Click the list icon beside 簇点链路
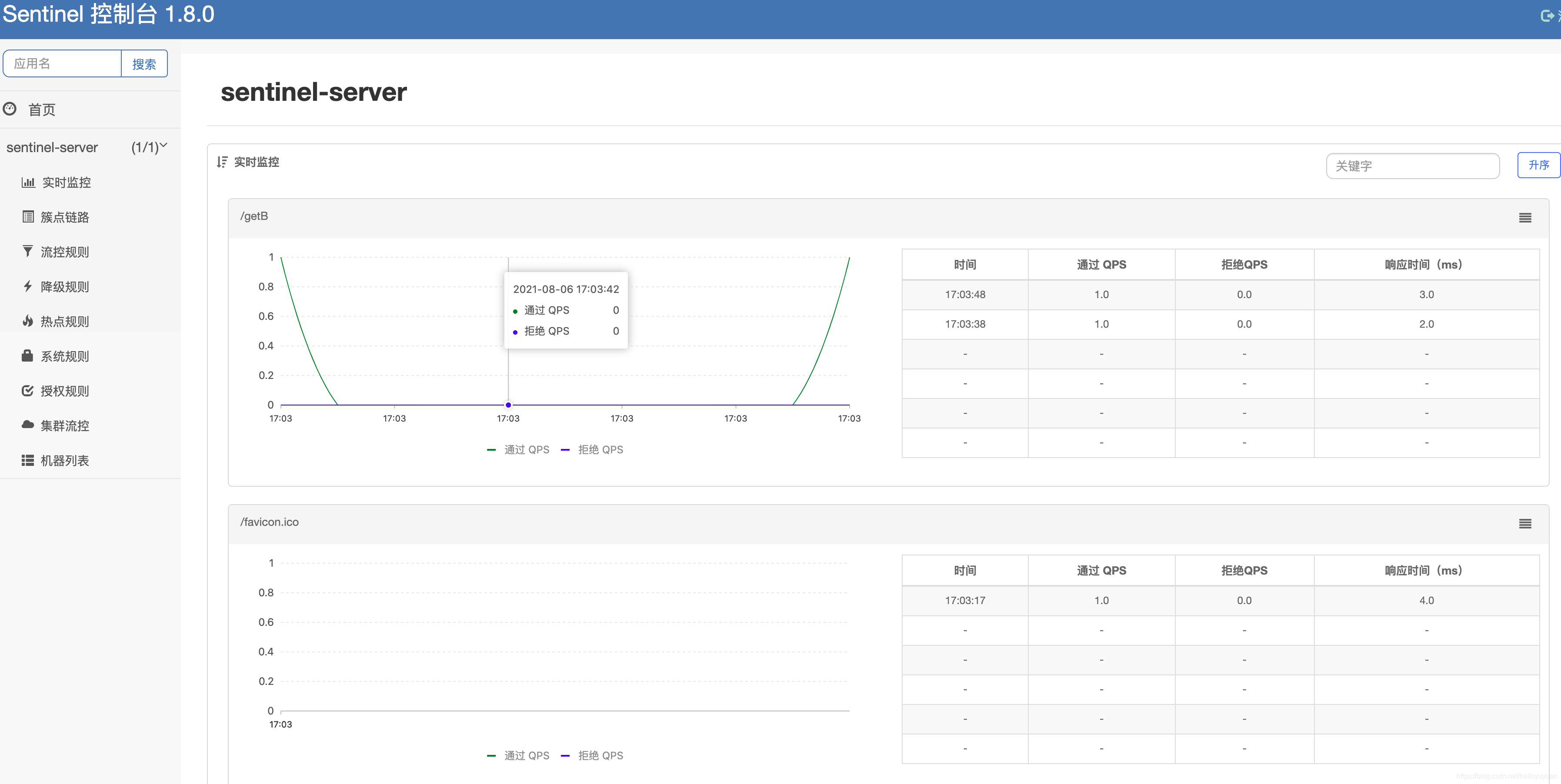This screenshot has height=784, width=1561. pos(28,217)
